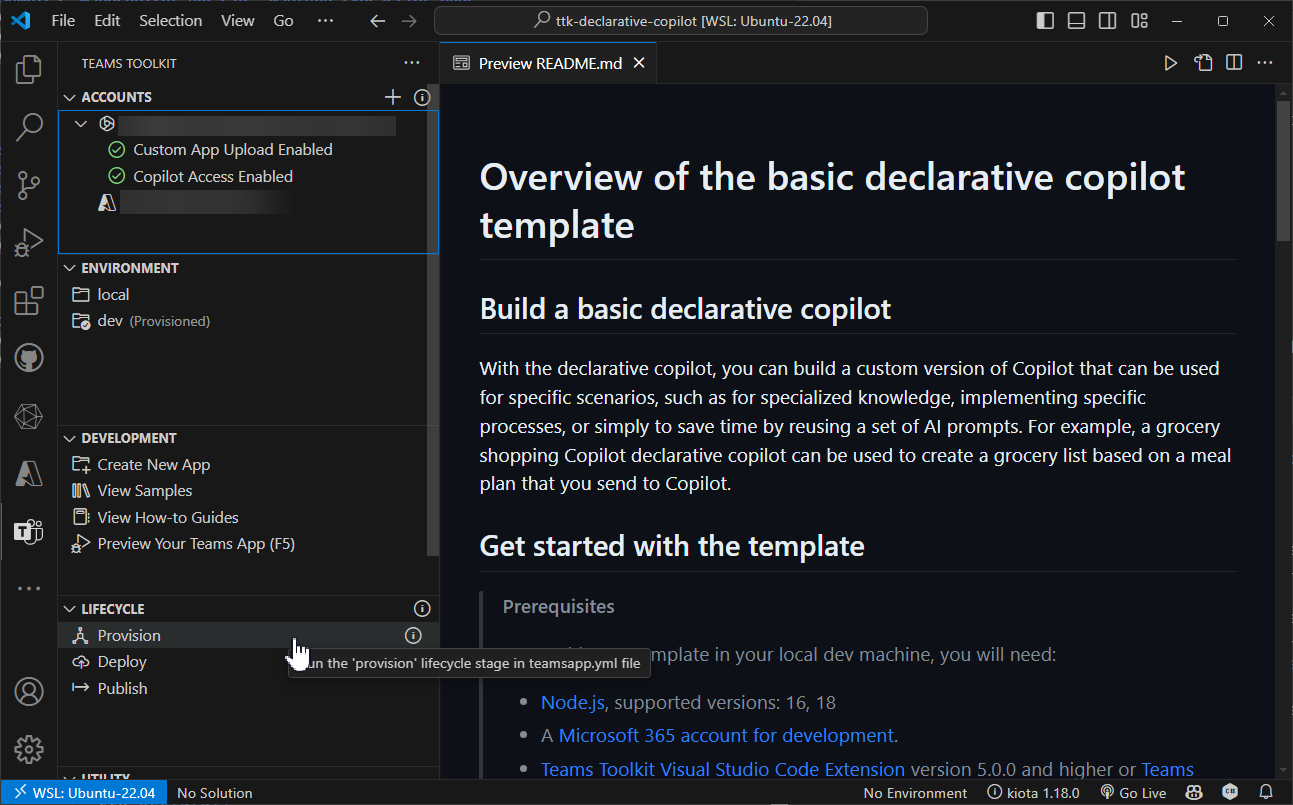
Task: Run the Provision lifecycle step
Action: 248,635
